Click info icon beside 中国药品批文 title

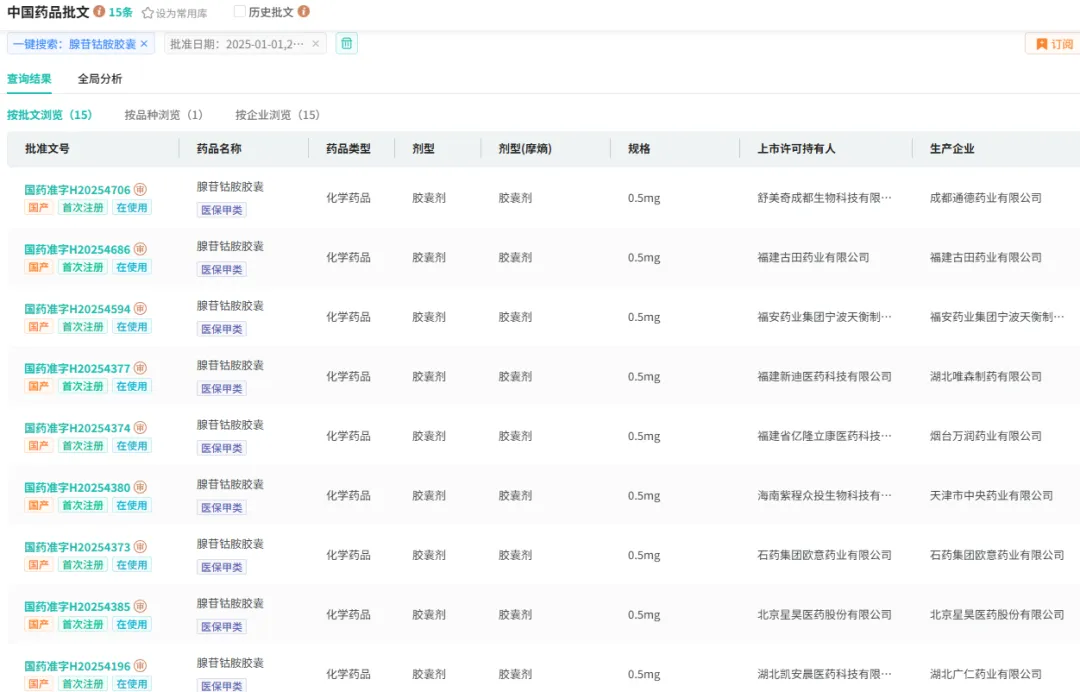coord(100,12)
